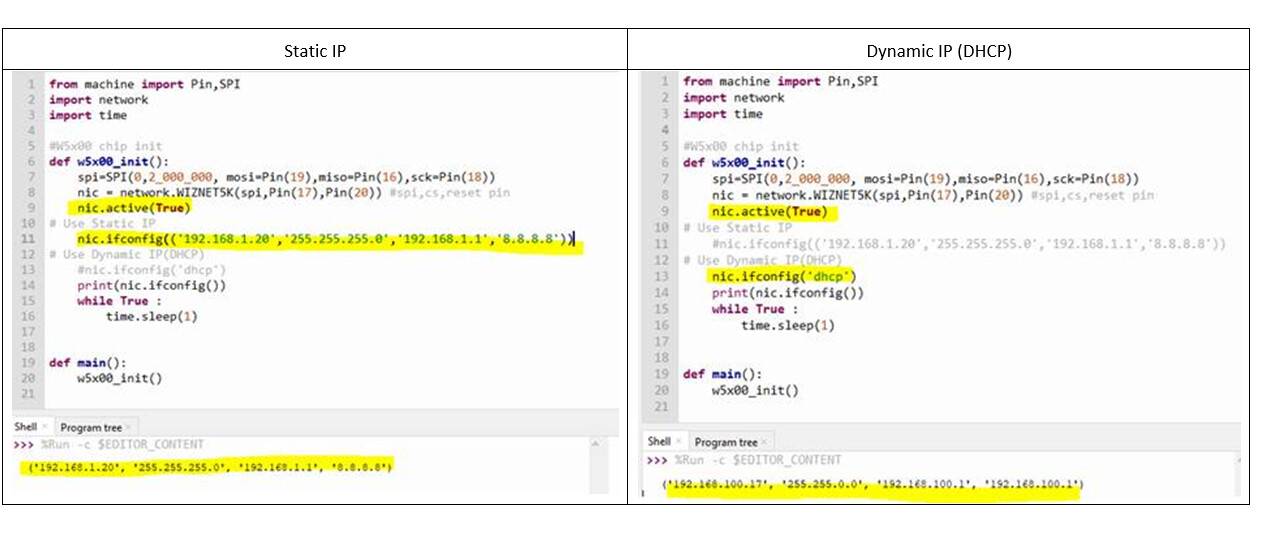Click the >>> prompt in Dynamic IP shell
1286x533 pixels.
(x=657, y=460)
